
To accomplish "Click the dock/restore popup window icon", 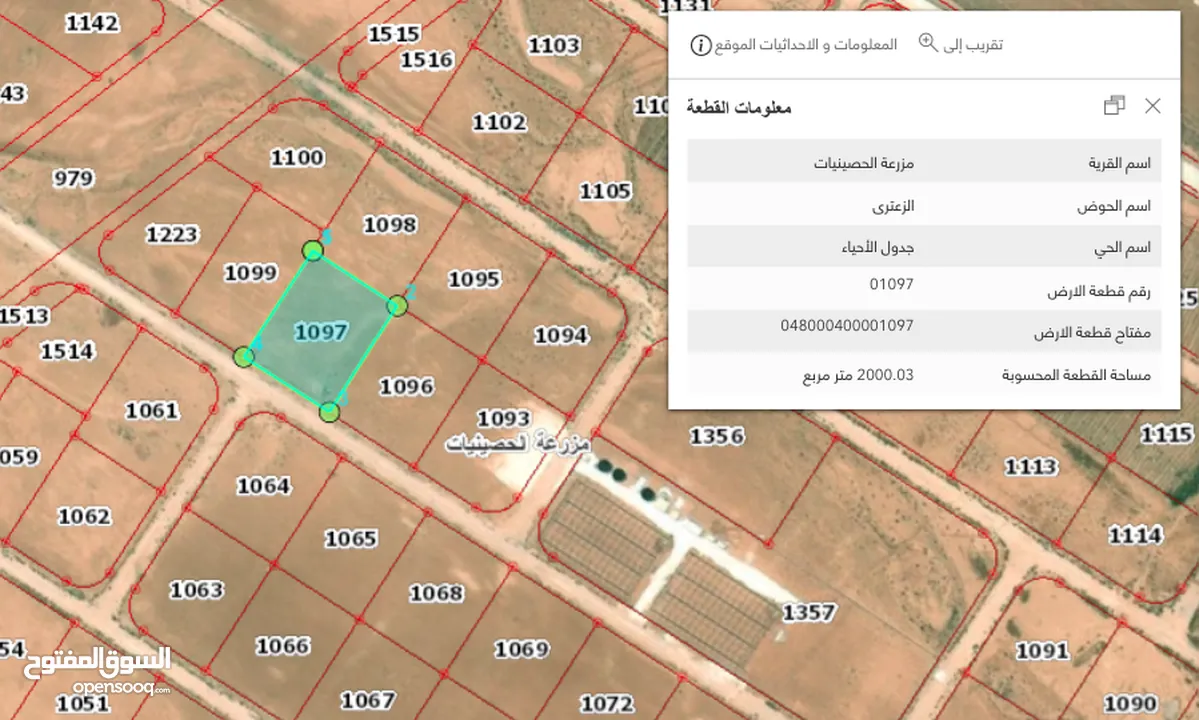I will click(1114, 105).
